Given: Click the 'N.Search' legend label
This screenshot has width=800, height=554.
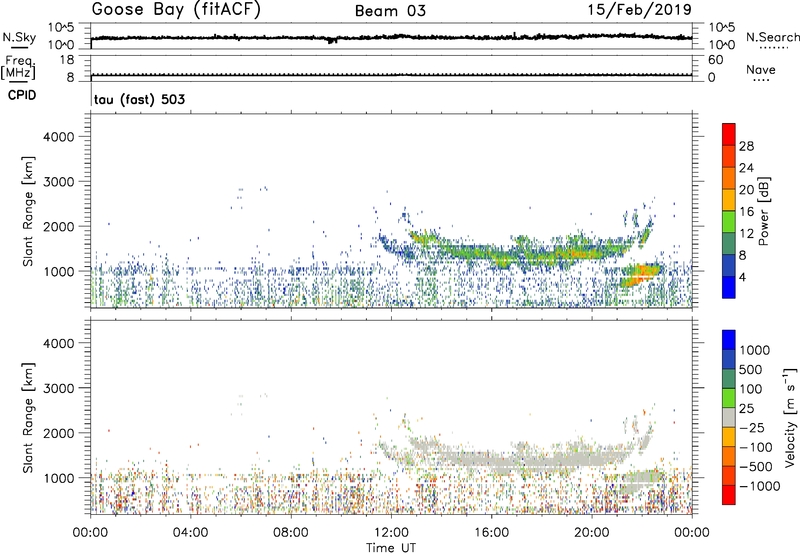Looking at the screenshot, I should 772,37.
